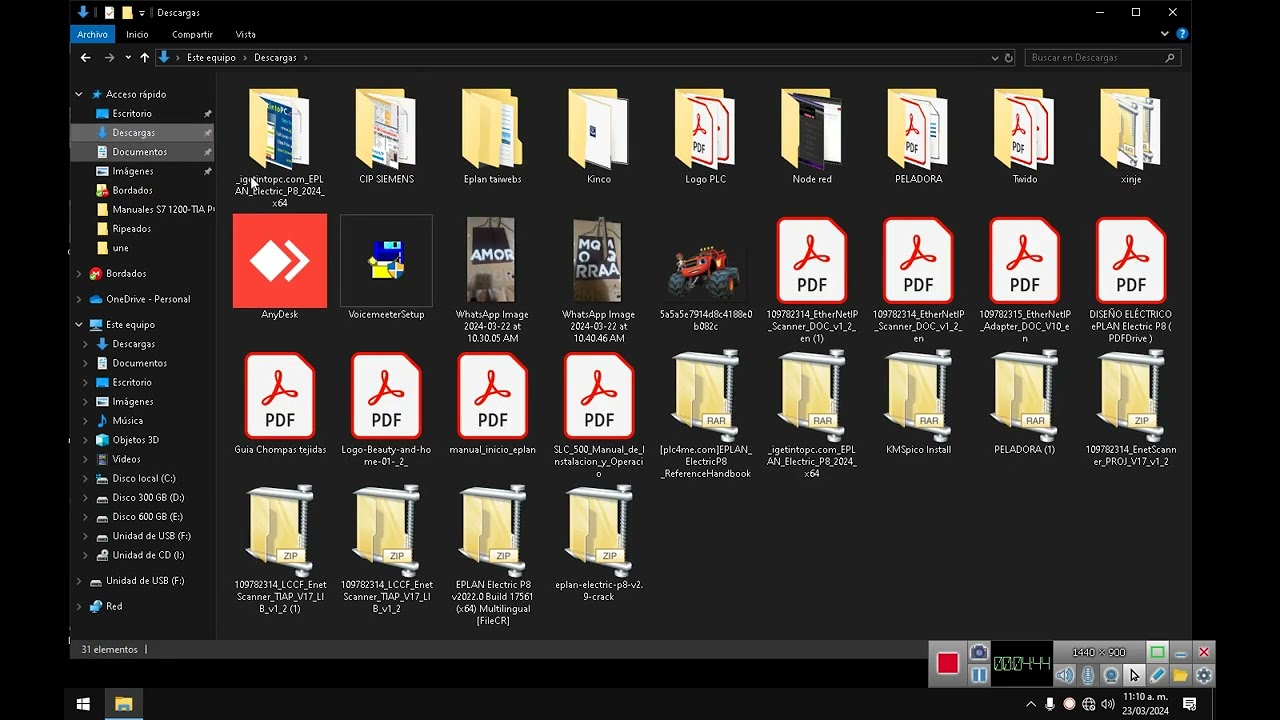Image resolution: width=1280 pixels, height=720 pixels.
Task: Refresh the Descargas folder view
Action: tap(1009, 58)
